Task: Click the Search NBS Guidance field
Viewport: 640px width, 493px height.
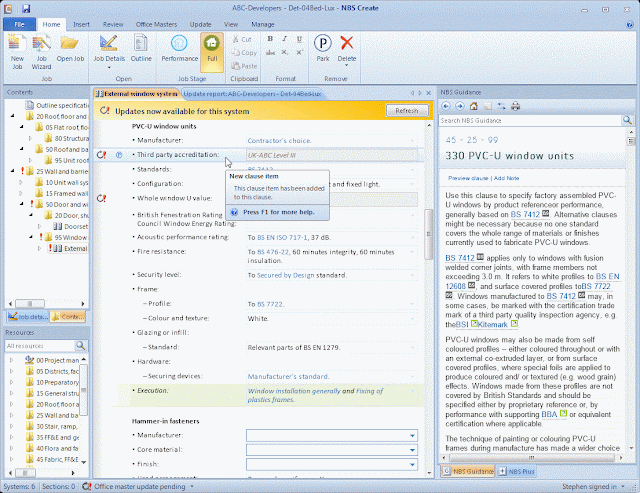Action: pos(530,120)
